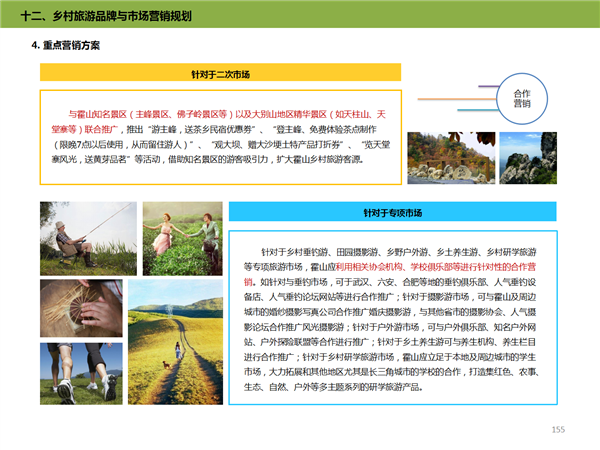600x450 pixels.
Task: Select the 4. 重点营销方案 subheading
Action: coord(66,46)
